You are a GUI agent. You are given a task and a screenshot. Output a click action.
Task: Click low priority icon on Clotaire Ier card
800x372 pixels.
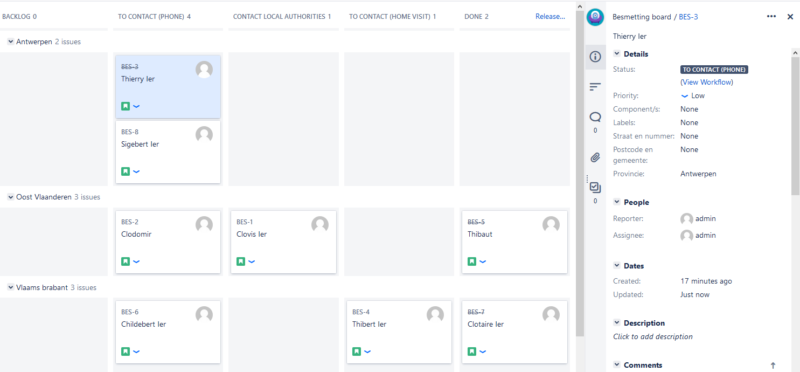point(483,352)
